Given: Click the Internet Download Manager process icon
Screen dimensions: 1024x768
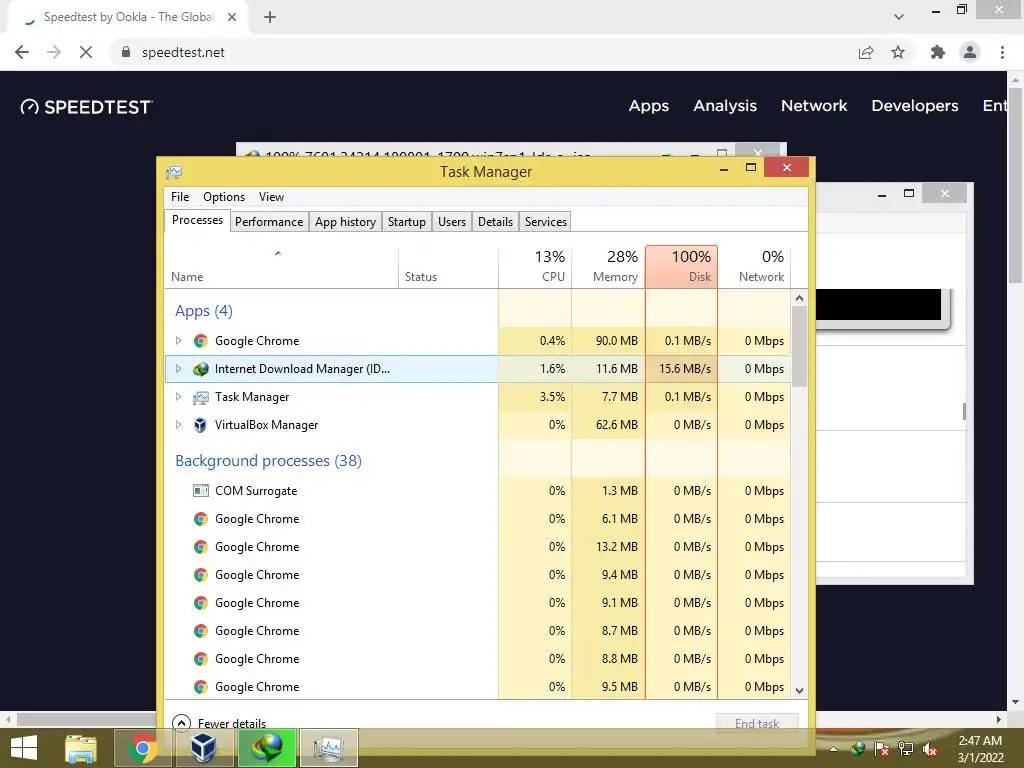Looking at the screenshot, I should [x=200, y=369].
